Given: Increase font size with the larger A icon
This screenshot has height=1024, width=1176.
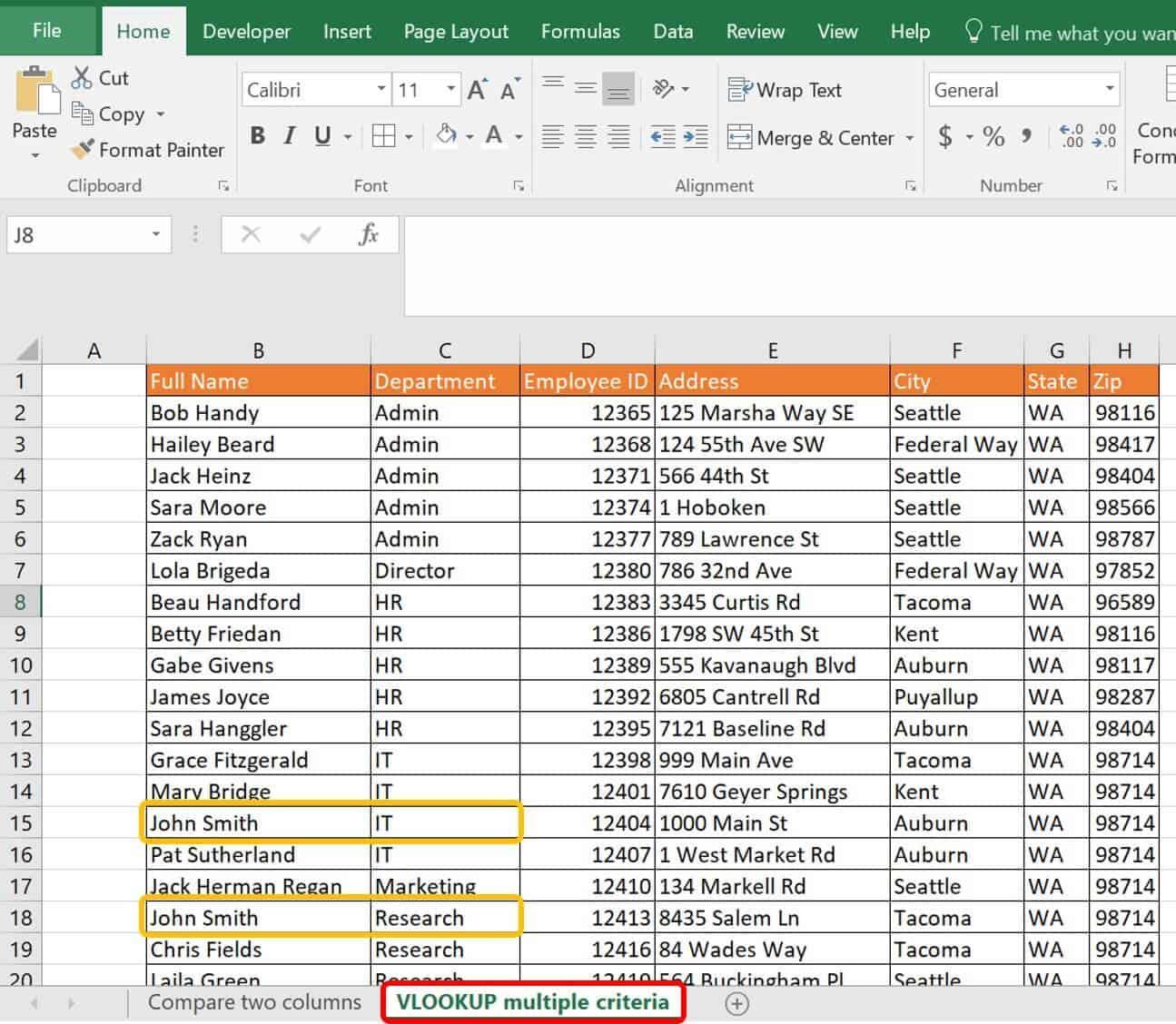Looking at the screenshot, I should point(477,90).
